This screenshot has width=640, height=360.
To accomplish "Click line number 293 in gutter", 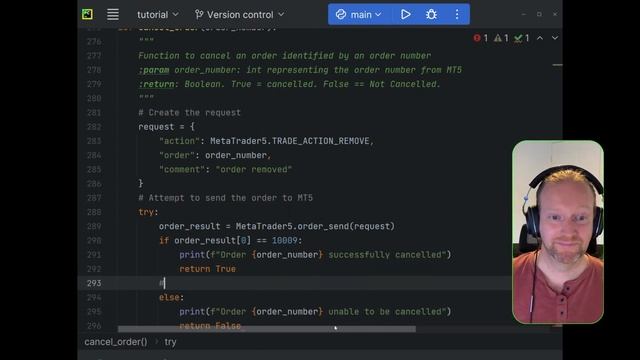I will [94, 283].
